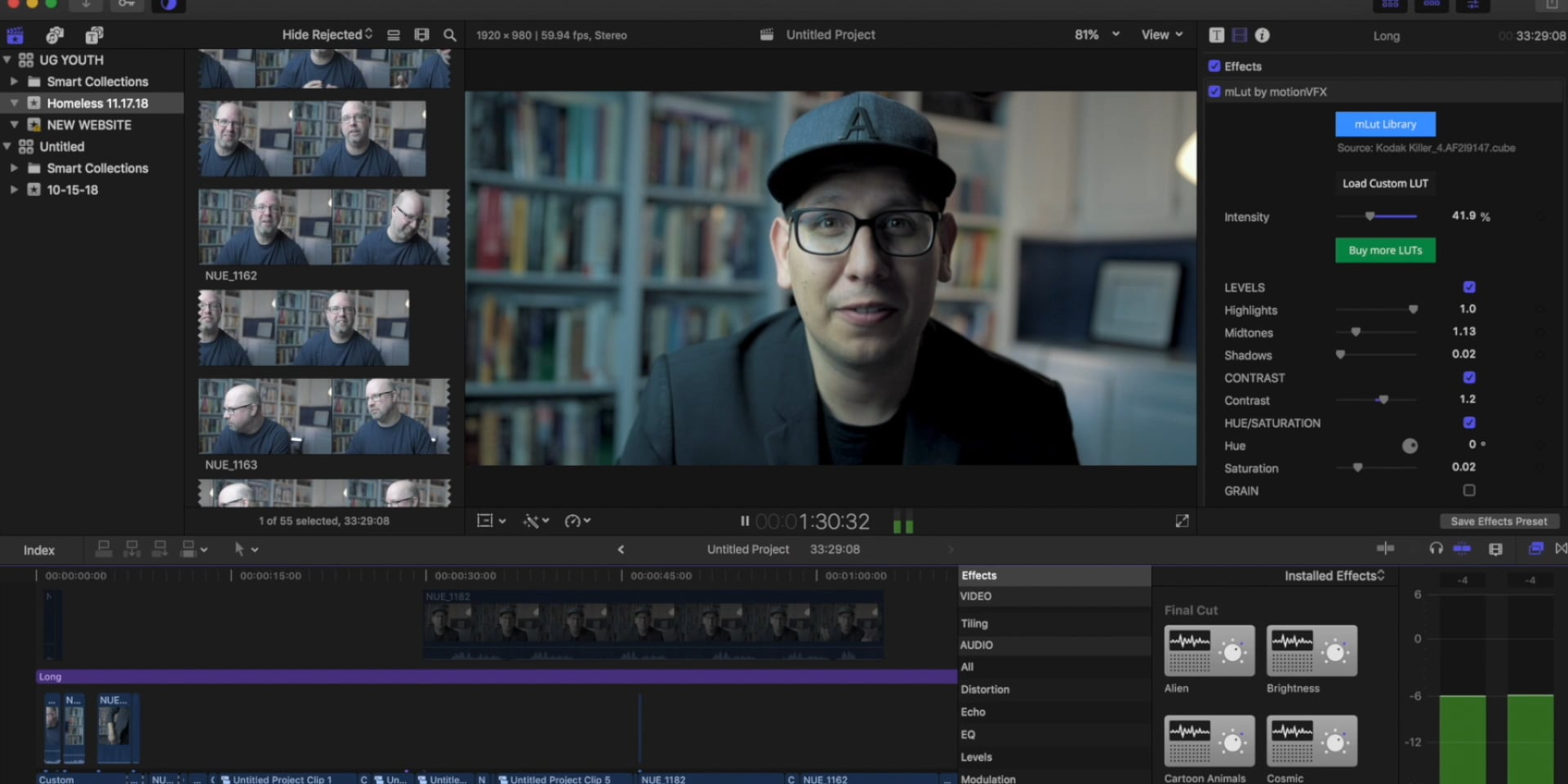Open the Photos and Audio browser icon
This screenshot has height=784, width=1568.
pyautogui.click(x=54, y=35)
